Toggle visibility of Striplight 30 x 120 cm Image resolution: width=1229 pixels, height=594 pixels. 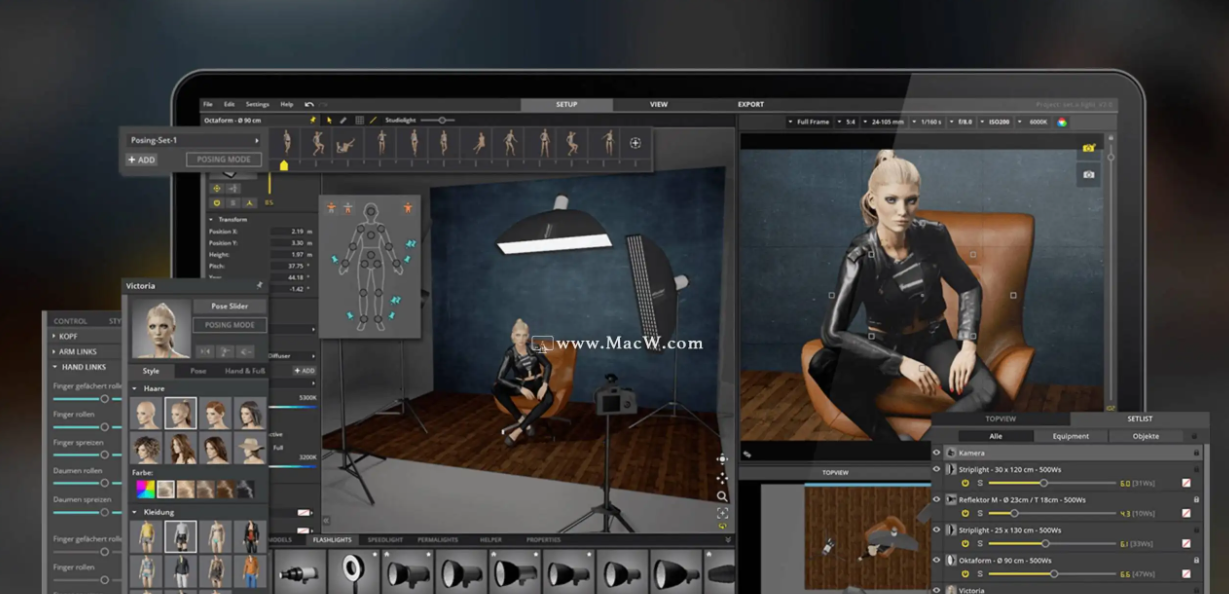pyautogui.click(x=937, y=468)
